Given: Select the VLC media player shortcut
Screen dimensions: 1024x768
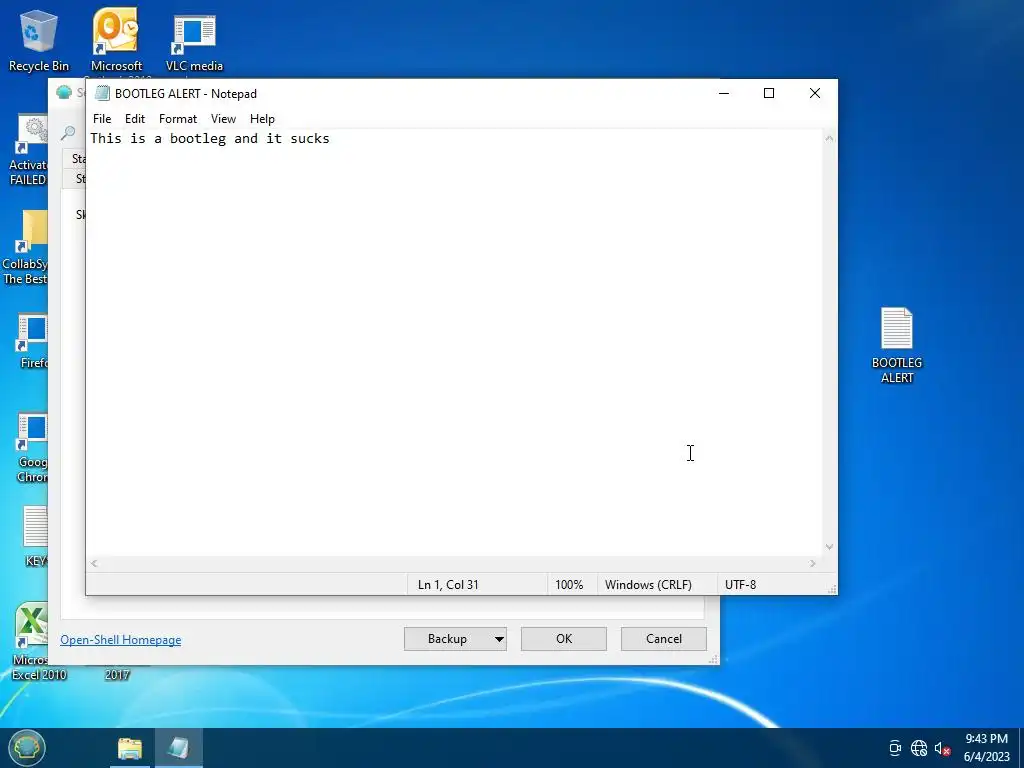Looking at the screenshot, I should 194,40.
